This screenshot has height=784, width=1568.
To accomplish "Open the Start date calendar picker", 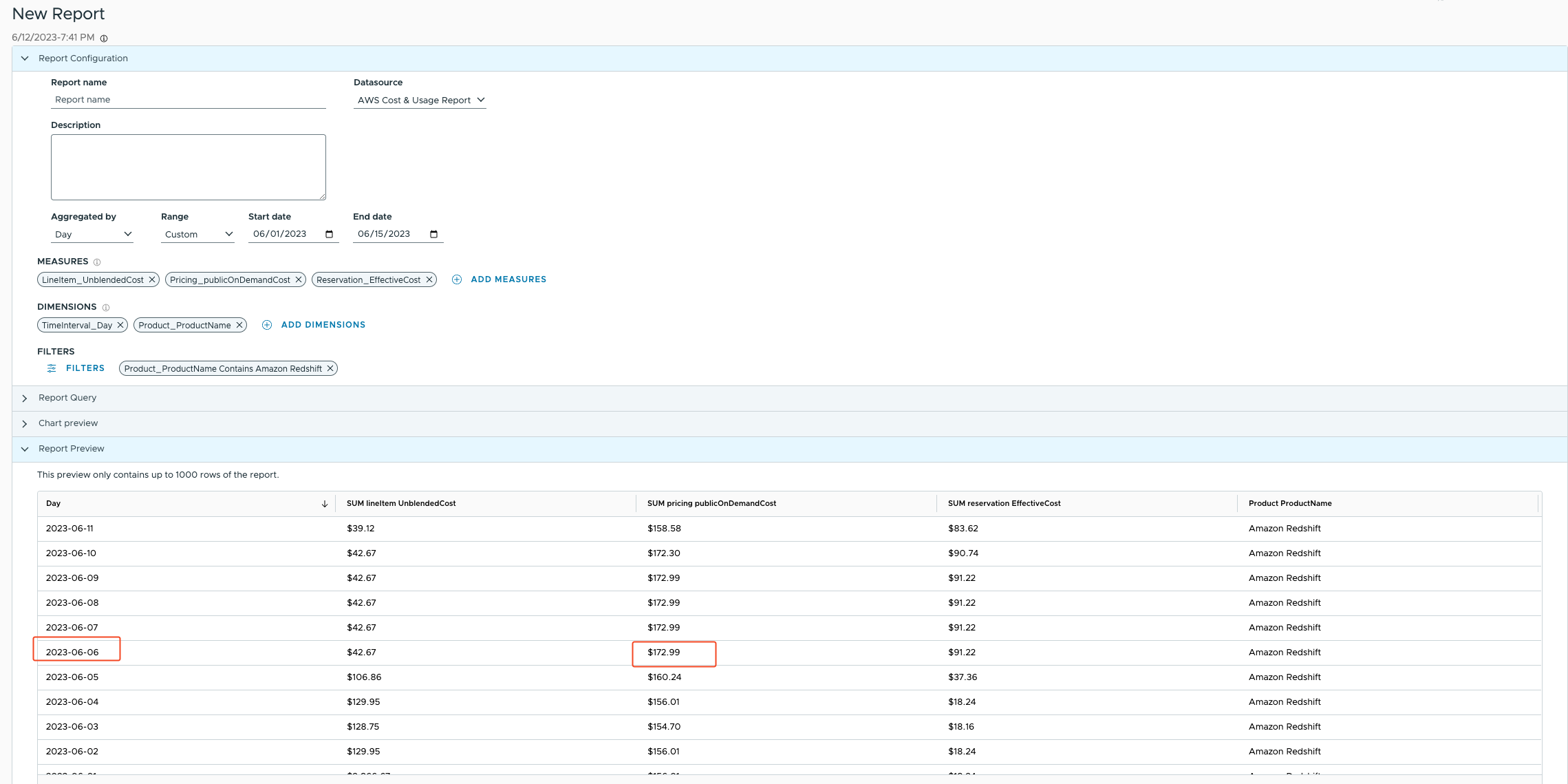I will tap(329, 234).
